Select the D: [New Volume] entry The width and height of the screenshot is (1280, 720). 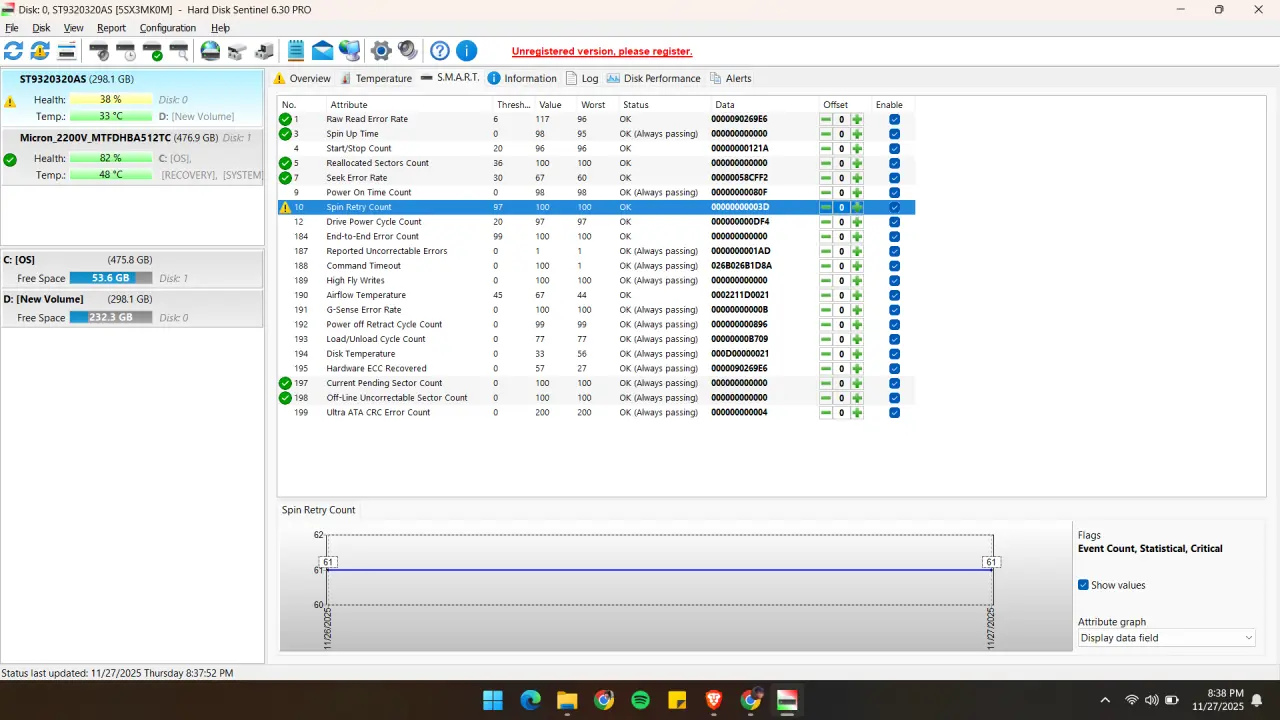[132, 308]
